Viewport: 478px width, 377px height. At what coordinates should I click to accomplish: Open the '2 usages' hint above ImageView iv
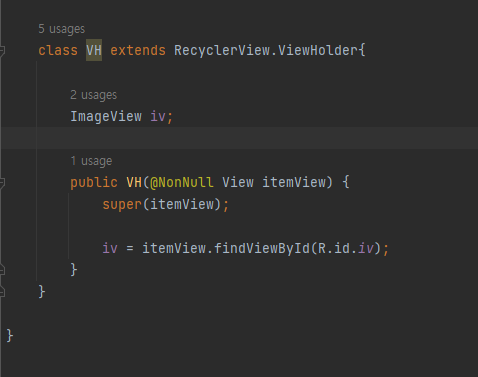94,95
